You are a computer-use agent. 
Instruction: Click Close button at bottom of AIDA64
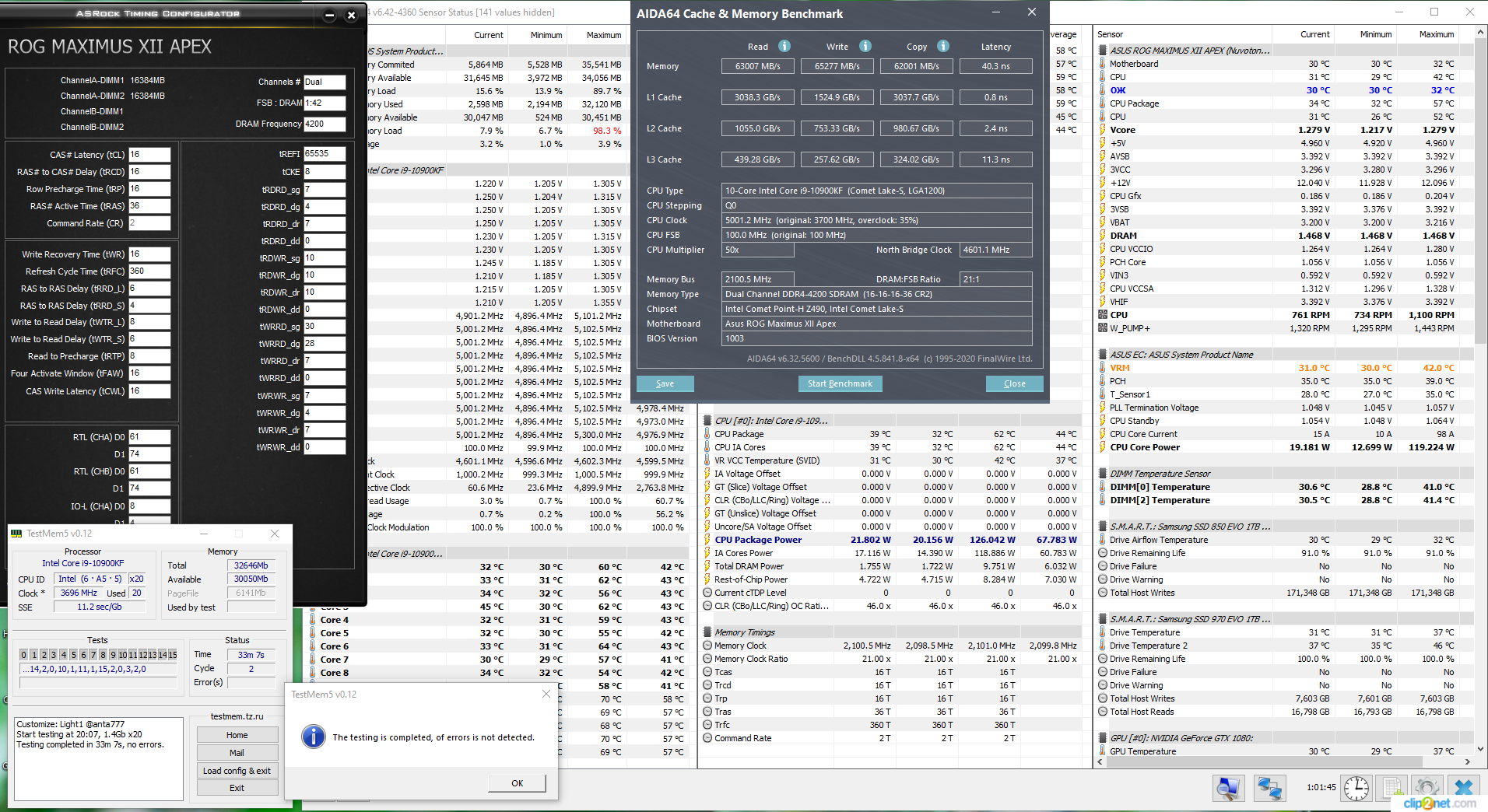coord(1014,383)
